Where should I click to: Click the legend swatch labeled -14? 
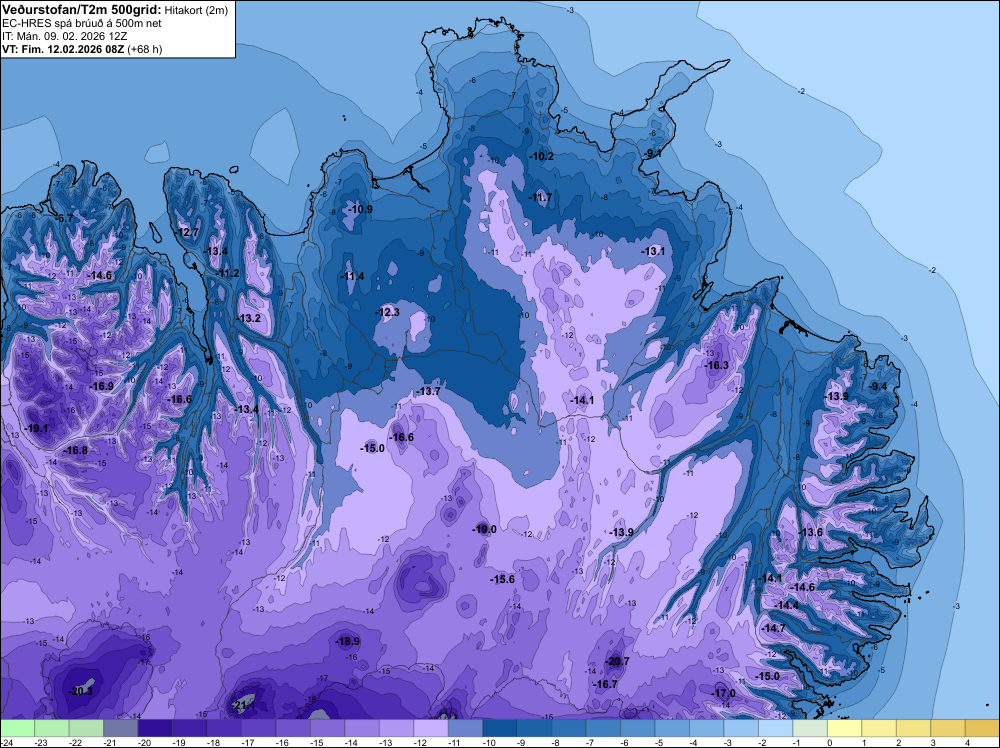pyautogui.click(x=362, y=728)
